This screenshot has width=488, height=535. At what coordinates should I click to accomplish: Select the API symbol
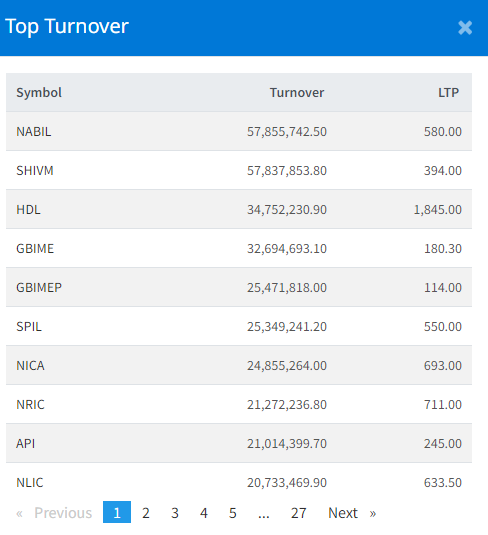point(26,443)
